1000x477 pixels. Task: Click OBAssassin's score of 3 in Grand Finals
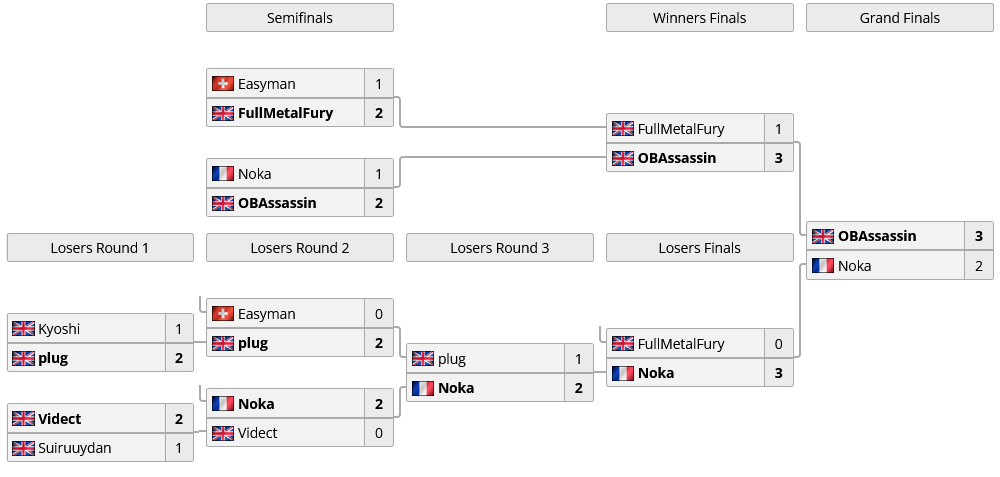coord(979,236)
